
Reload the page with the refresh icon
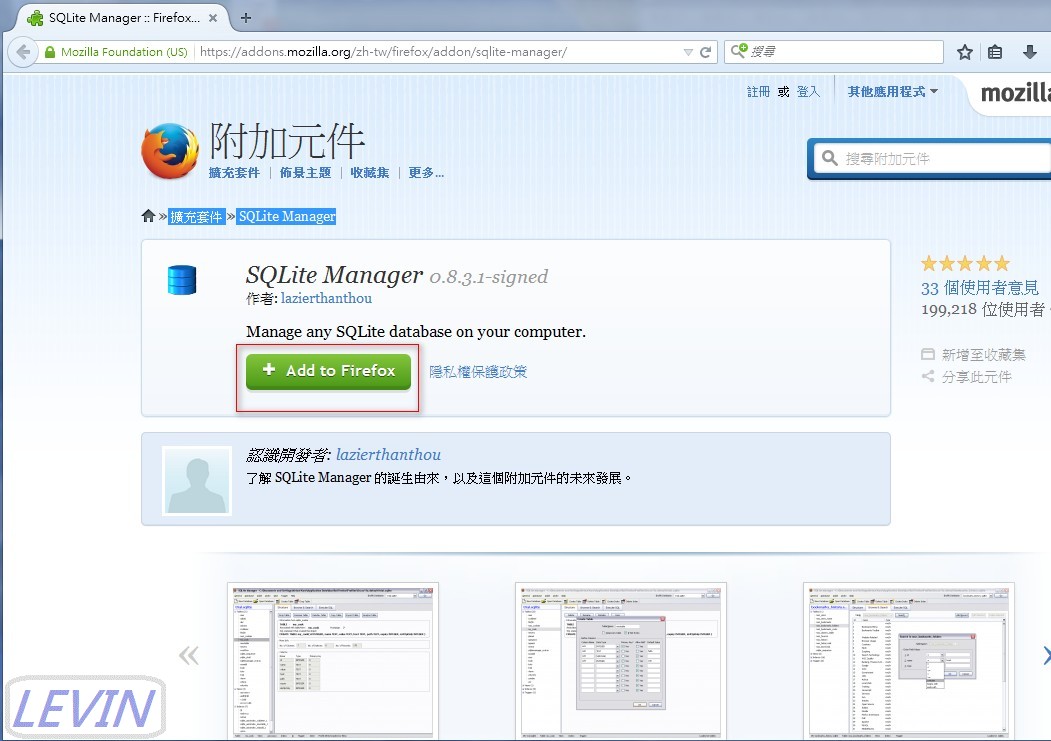coord(705,52)
